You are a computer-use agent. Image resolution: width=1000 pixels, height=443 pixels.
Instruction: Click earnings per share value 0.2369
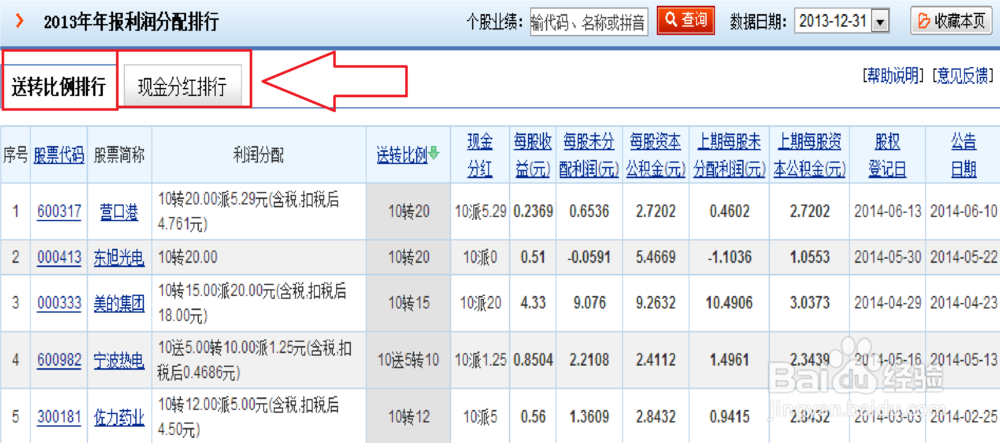(533, 212)
